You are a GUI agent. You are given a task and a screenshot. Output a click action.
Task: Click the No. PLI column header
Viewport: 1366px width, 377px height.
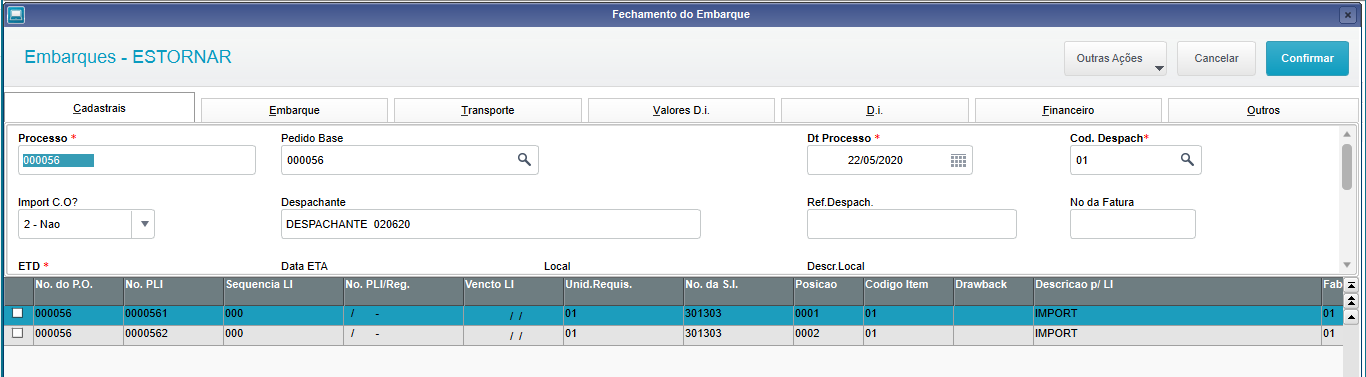pos(173,291)
